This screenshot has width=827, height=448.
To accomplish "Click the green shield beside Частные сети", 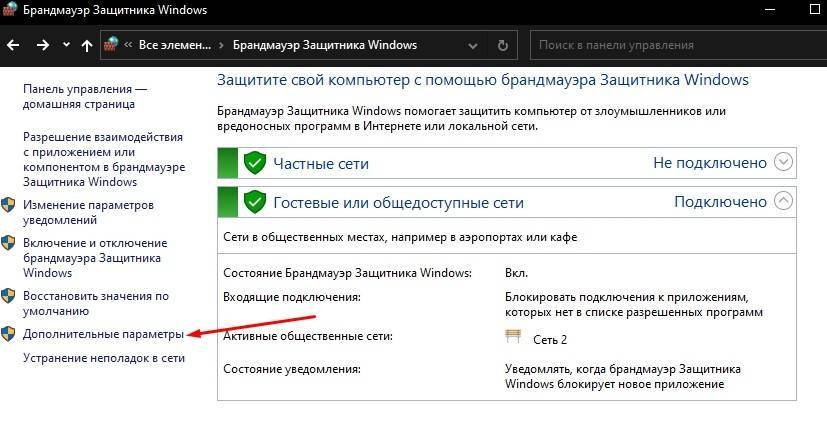I will [255, 163].
